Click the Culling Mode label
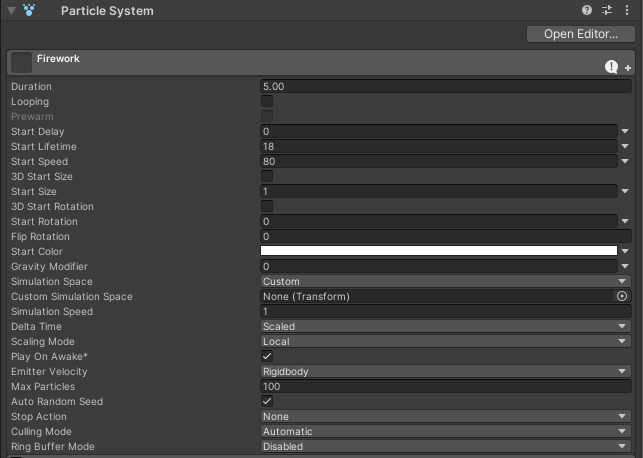Image resolution: width=643 pixels, height=458 pixels. pos(41,431)
